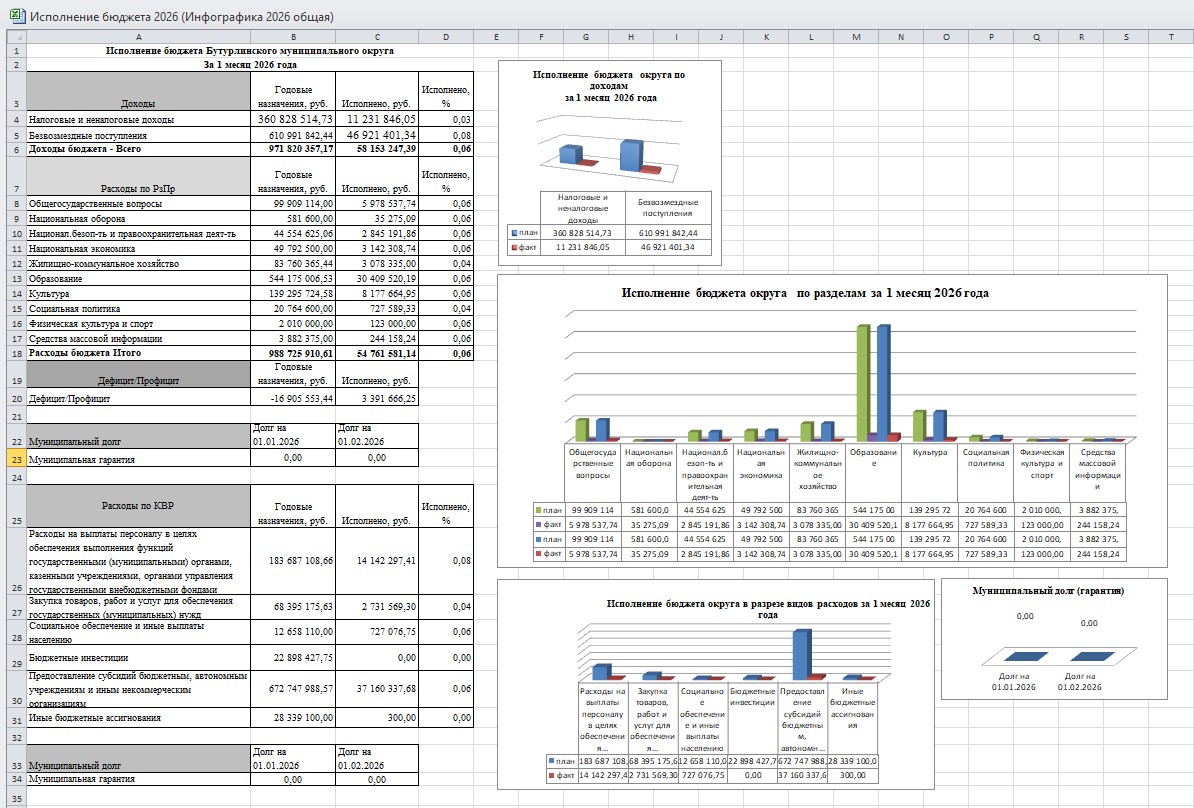The width and height of the screenshot is (1194, 808).
Task: Click 'Жилищно-коммунальное хозяйство' cell in column A
Action: point(138,263)
